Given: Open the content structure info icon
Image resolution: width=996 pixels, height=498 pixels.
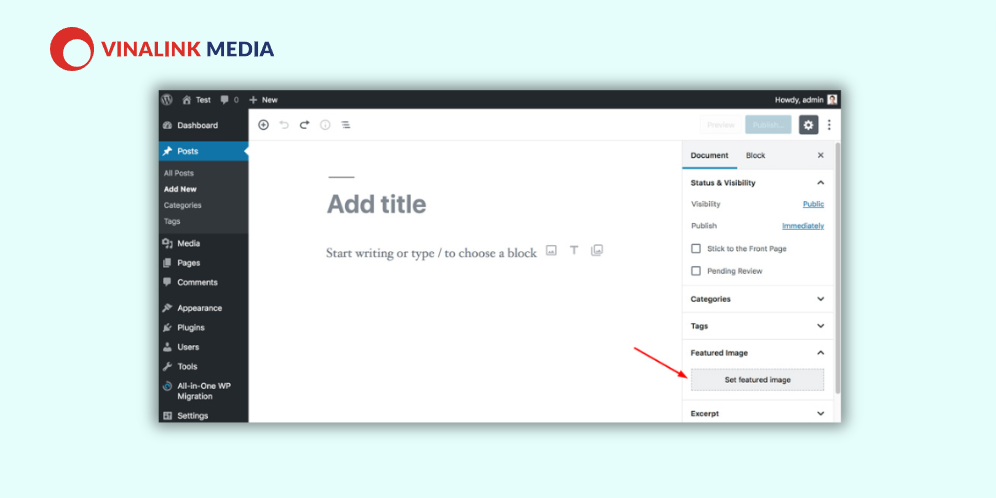Looking at the screenshot, I should click(x=325, y=125).
